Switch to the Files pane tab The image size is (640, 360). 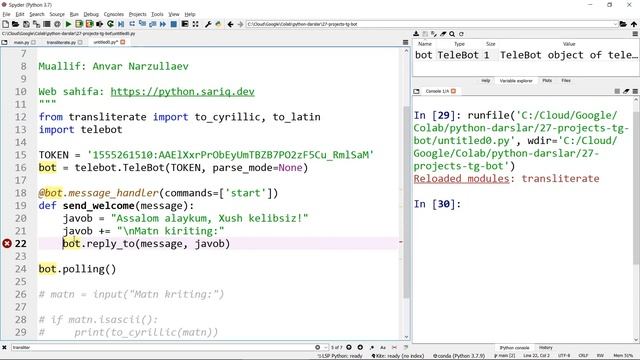566,81
